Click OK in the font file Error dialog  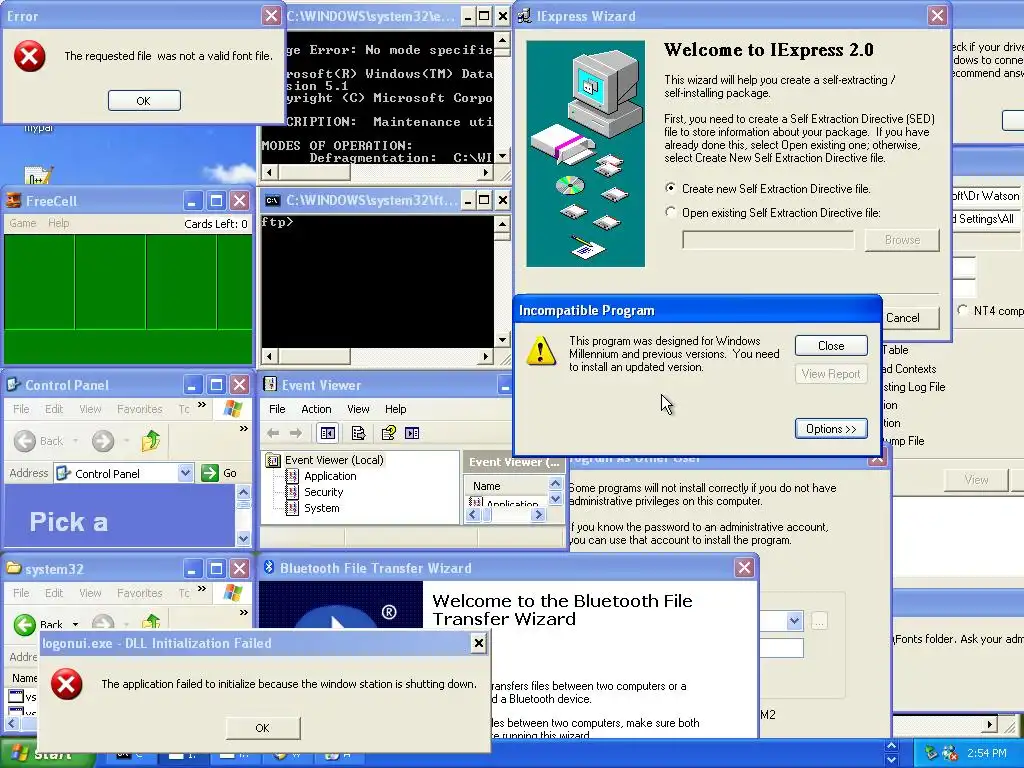coord(144,101)
